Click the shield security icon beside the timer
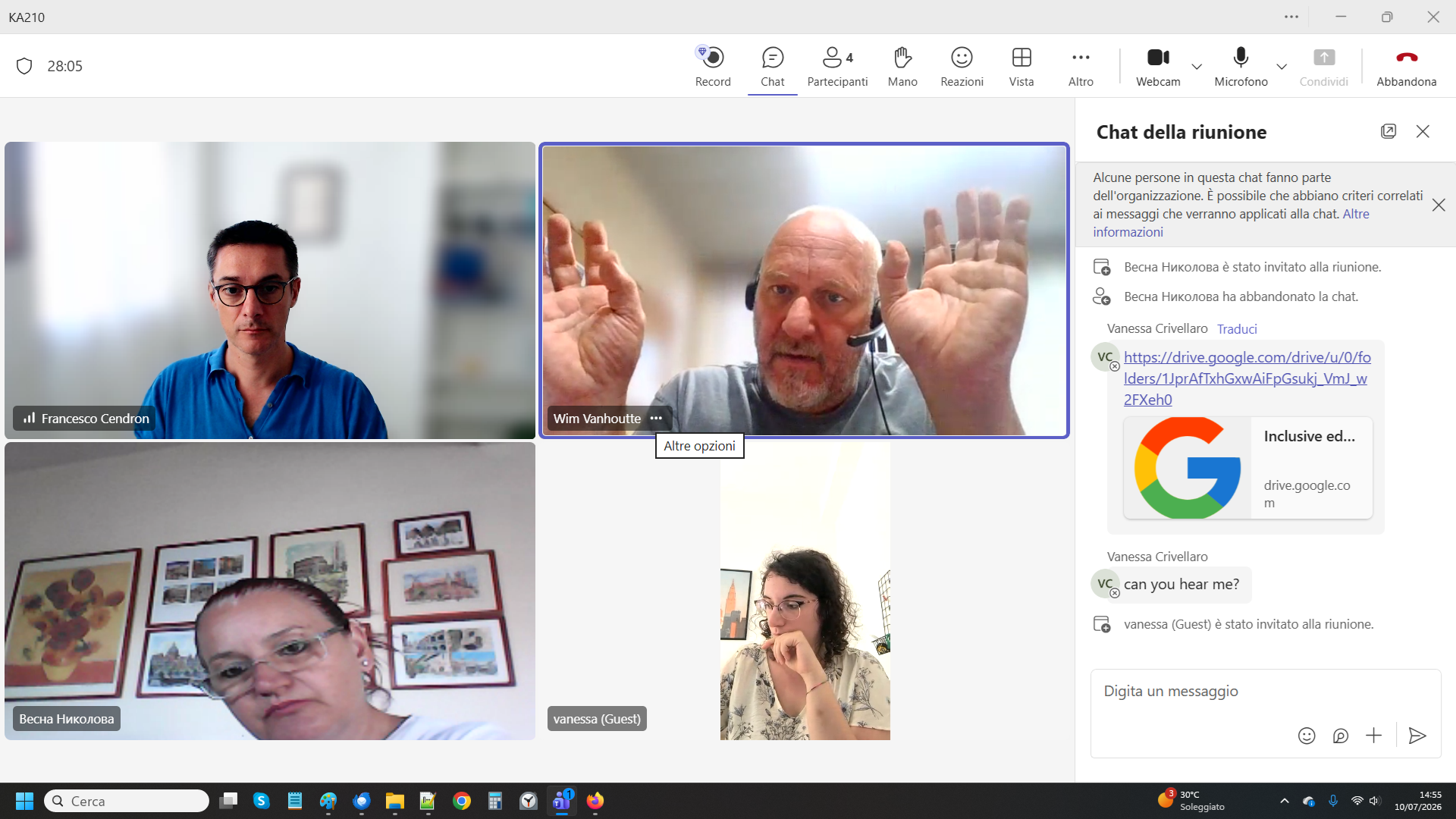The image size is (1456, 819). click(x=24, y=66)
